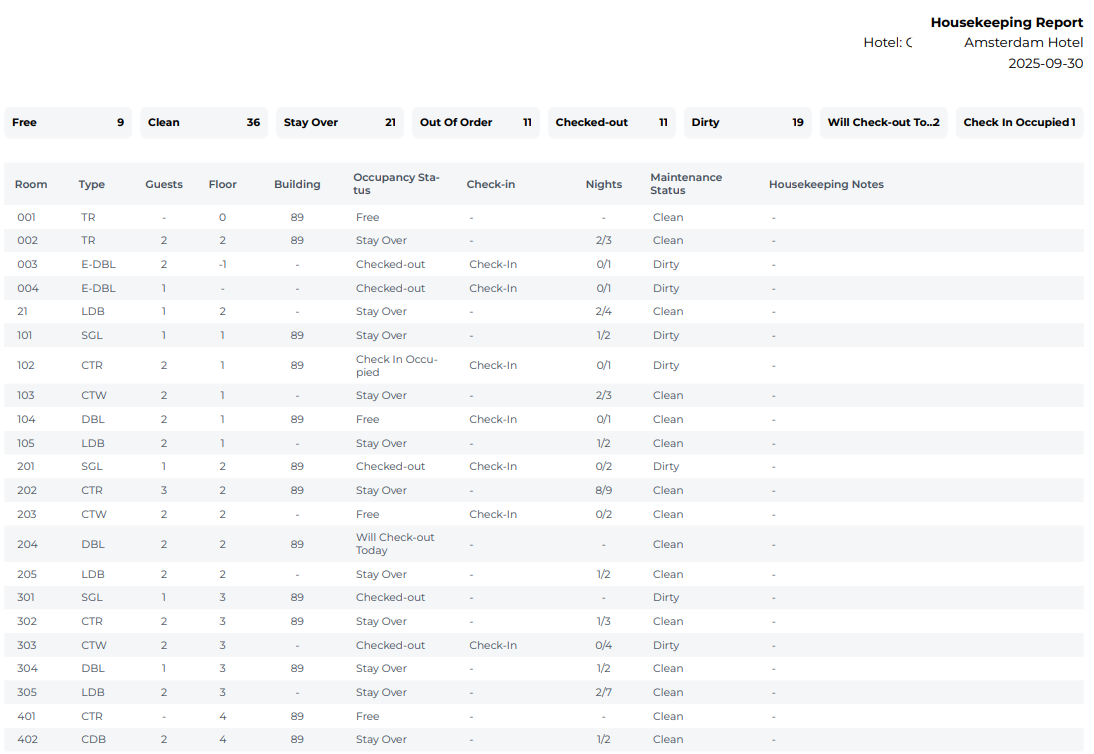Select the Checked-out summary card

click(612, 122)
